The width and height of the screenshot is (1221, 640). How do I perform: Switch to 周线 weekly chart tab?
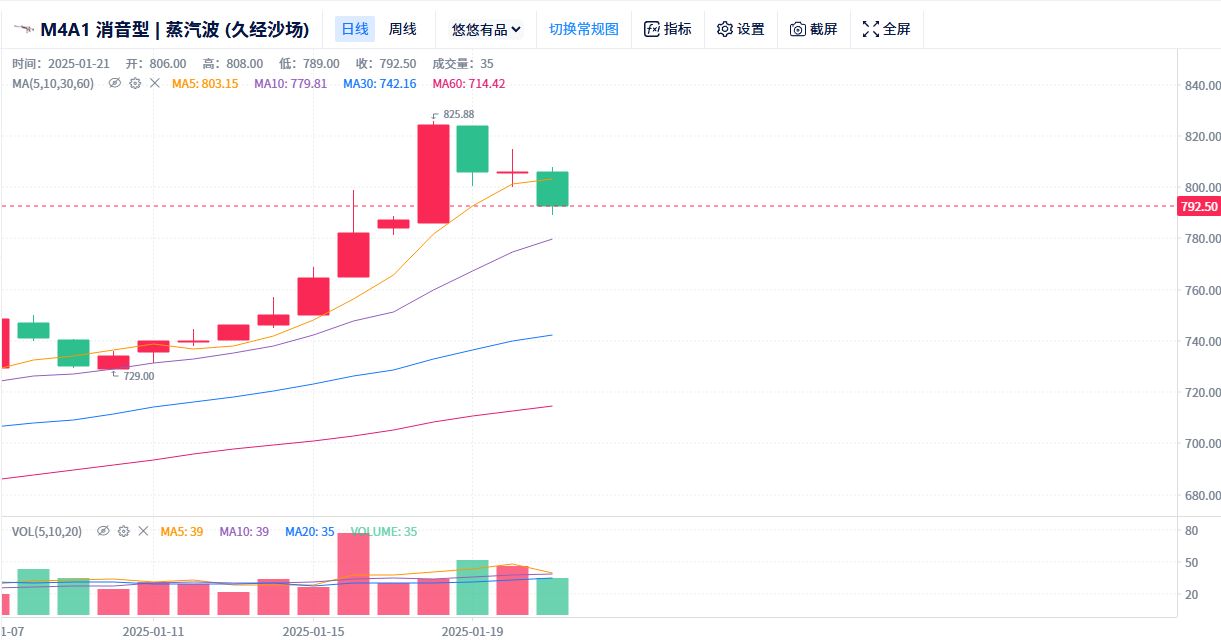tap(402, 29)
